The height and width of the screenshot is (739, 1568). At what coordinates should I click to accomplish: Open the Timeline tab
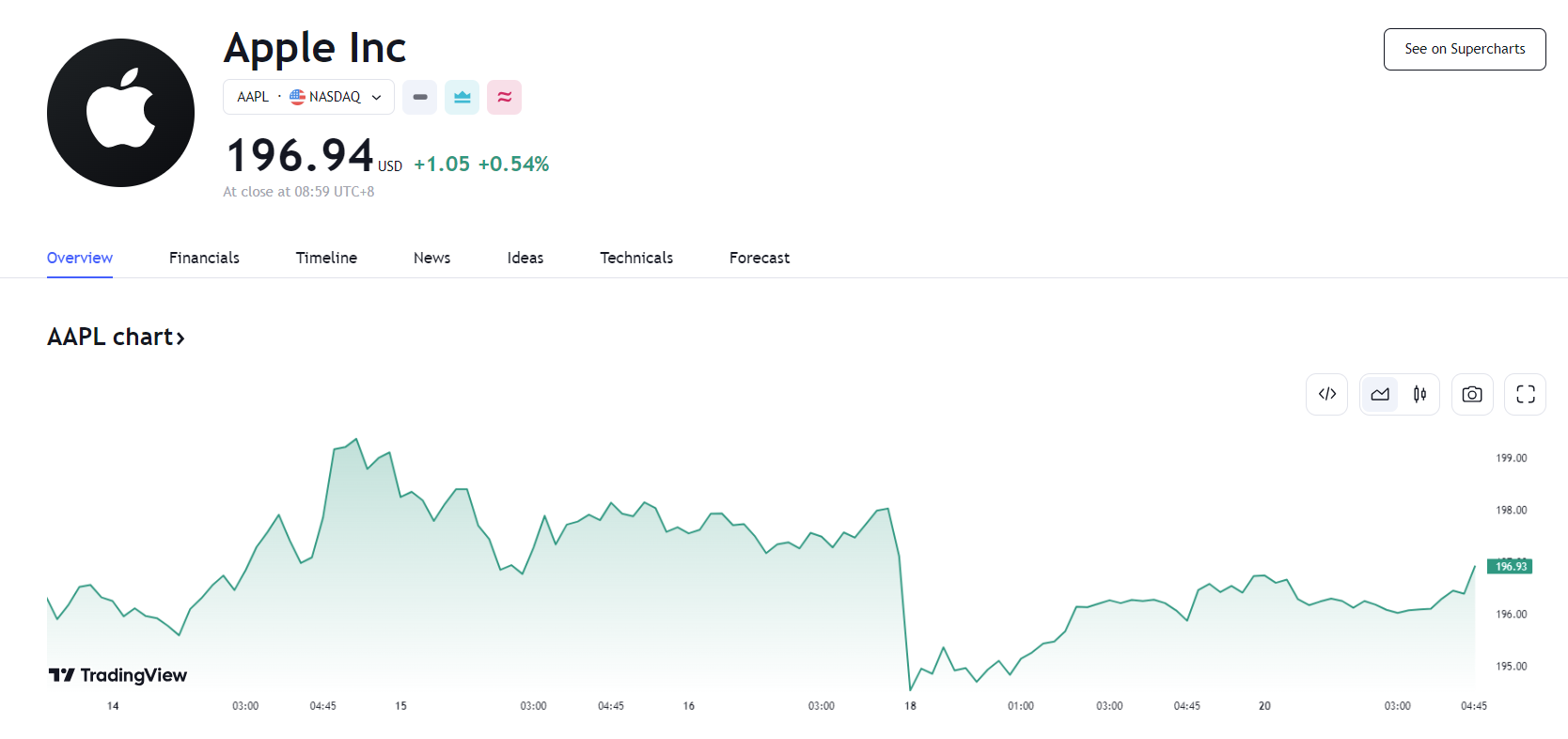tap(326, 258)
